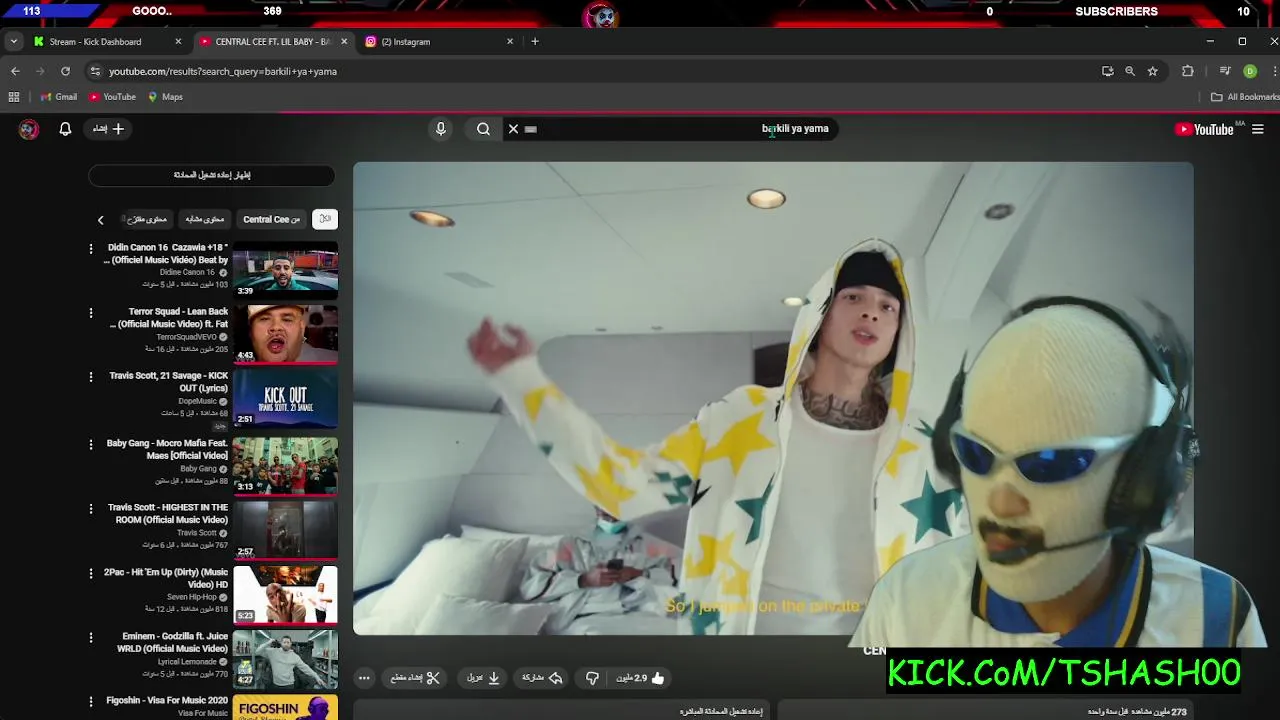
Task: Open options menu for 2Pac Hit 'Em Up
Action: pos(91,573)
